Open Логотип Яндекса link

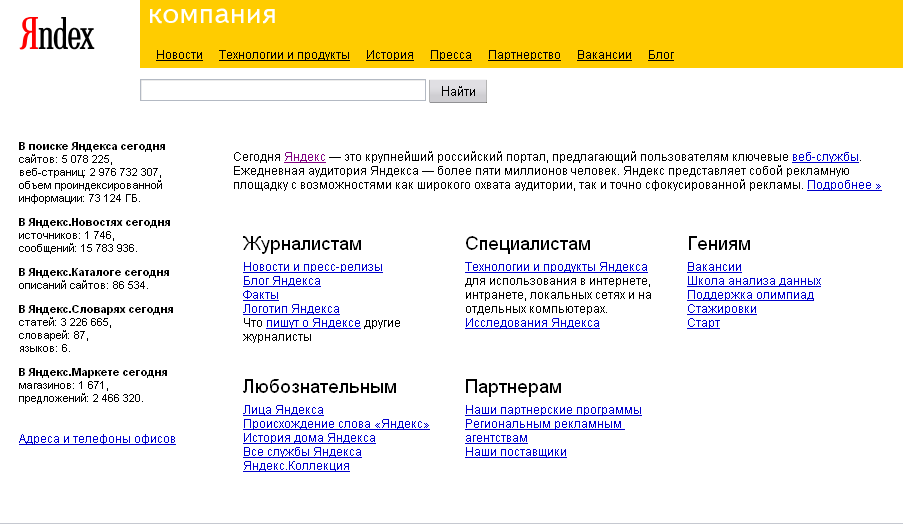pyautogui.click(x=291, y=309)
